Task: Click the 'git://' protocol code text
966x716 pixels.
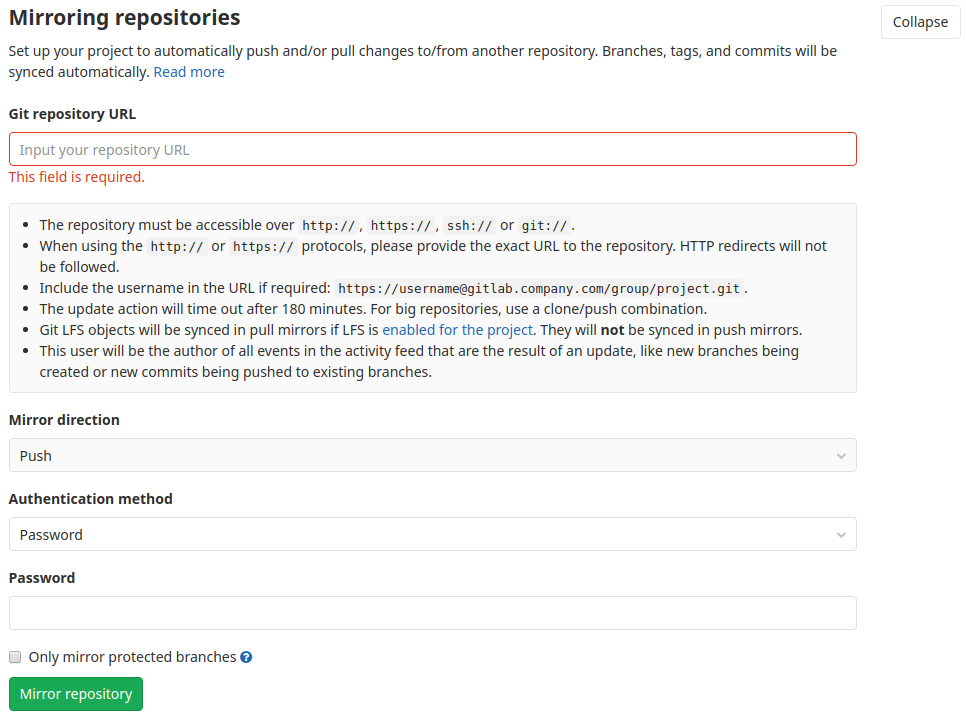Action: 544,226
